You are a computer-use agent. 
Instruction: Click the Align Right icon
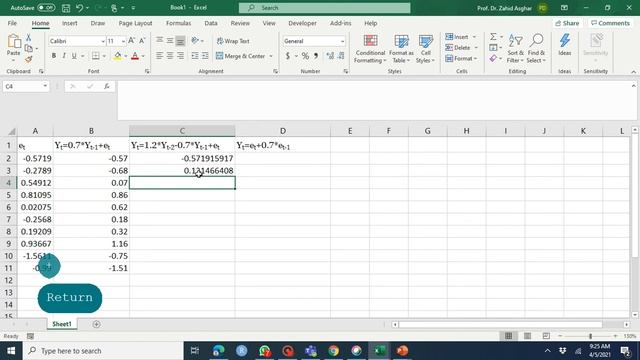[x=180, y=56]
